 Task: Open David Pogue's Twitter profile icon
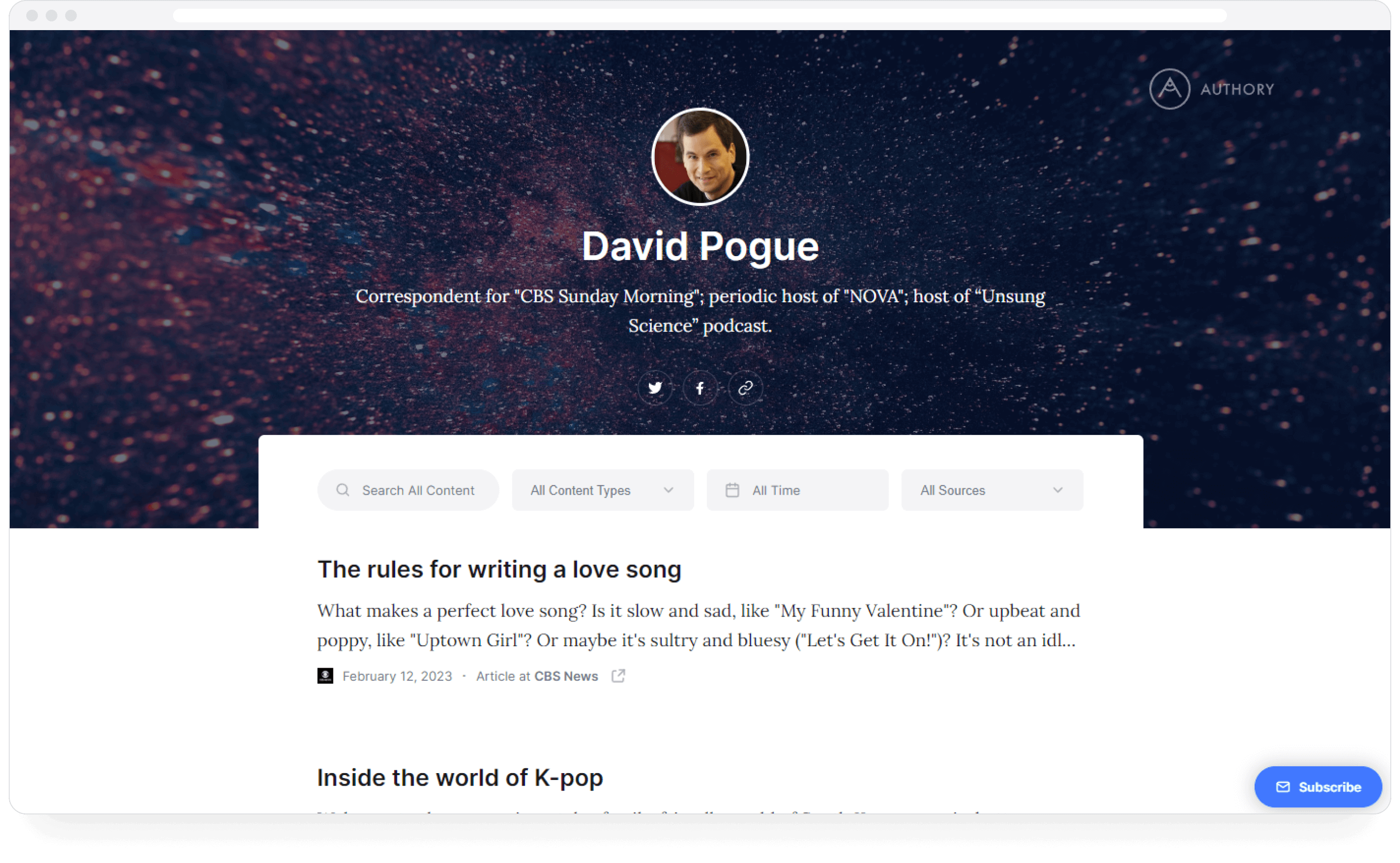click(655, 388)
